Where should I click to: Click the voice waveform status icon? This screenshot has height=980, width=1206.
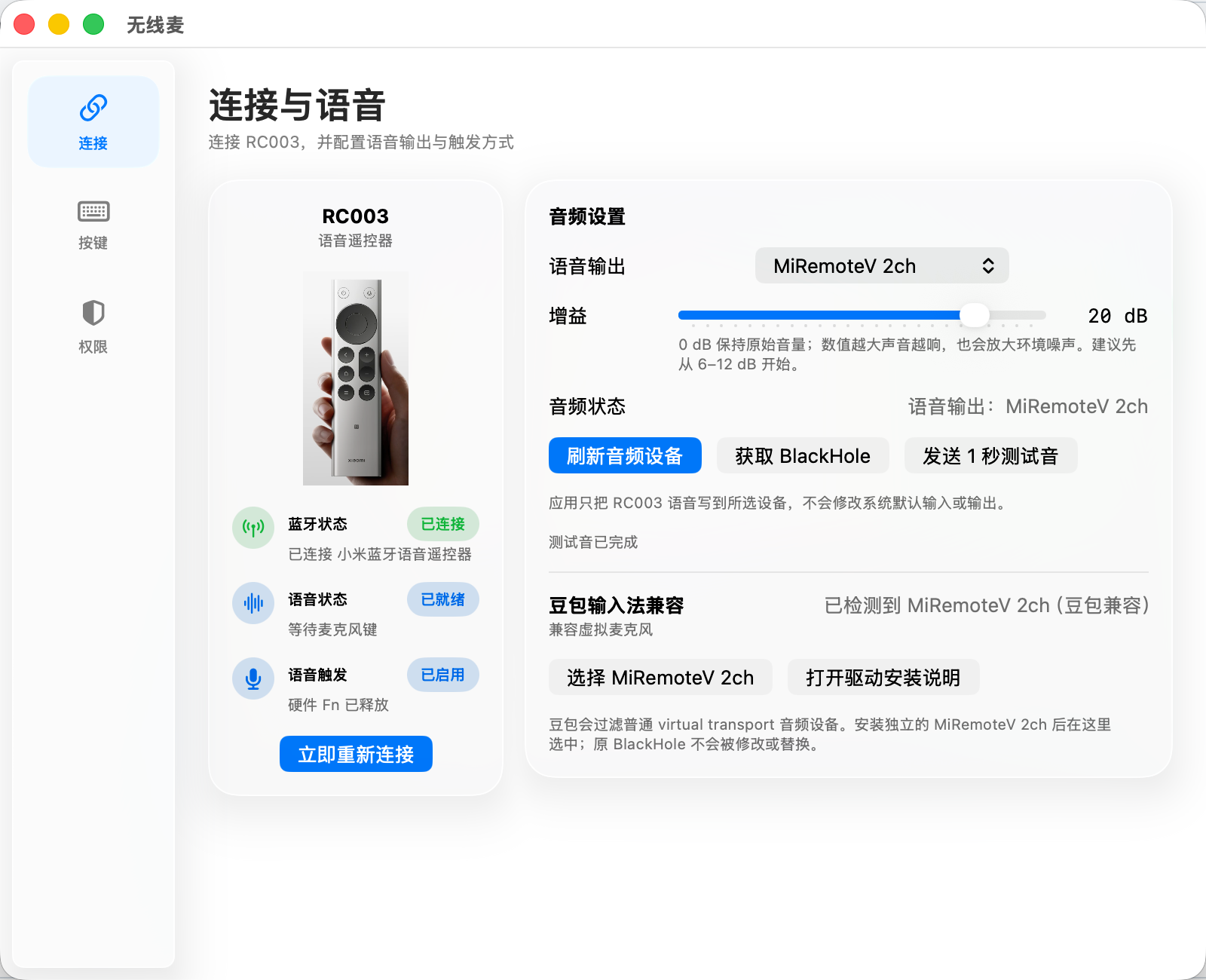(253, 602)
